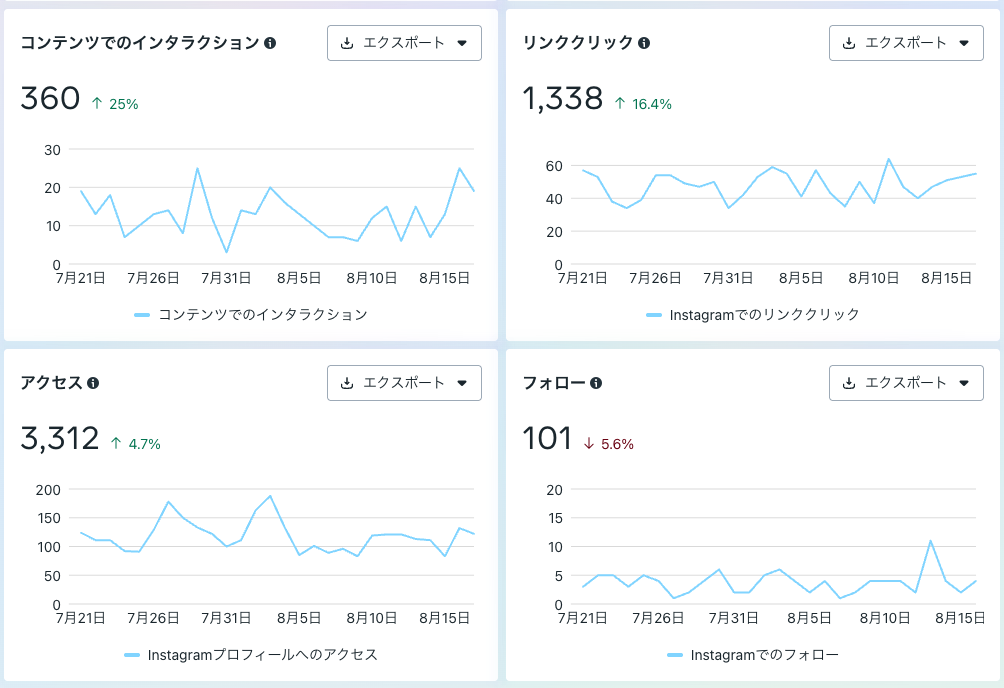Click the highest peak in フォロー chart
The height and width of the screenshot is (688, 1004).
[x=930, y=541]
